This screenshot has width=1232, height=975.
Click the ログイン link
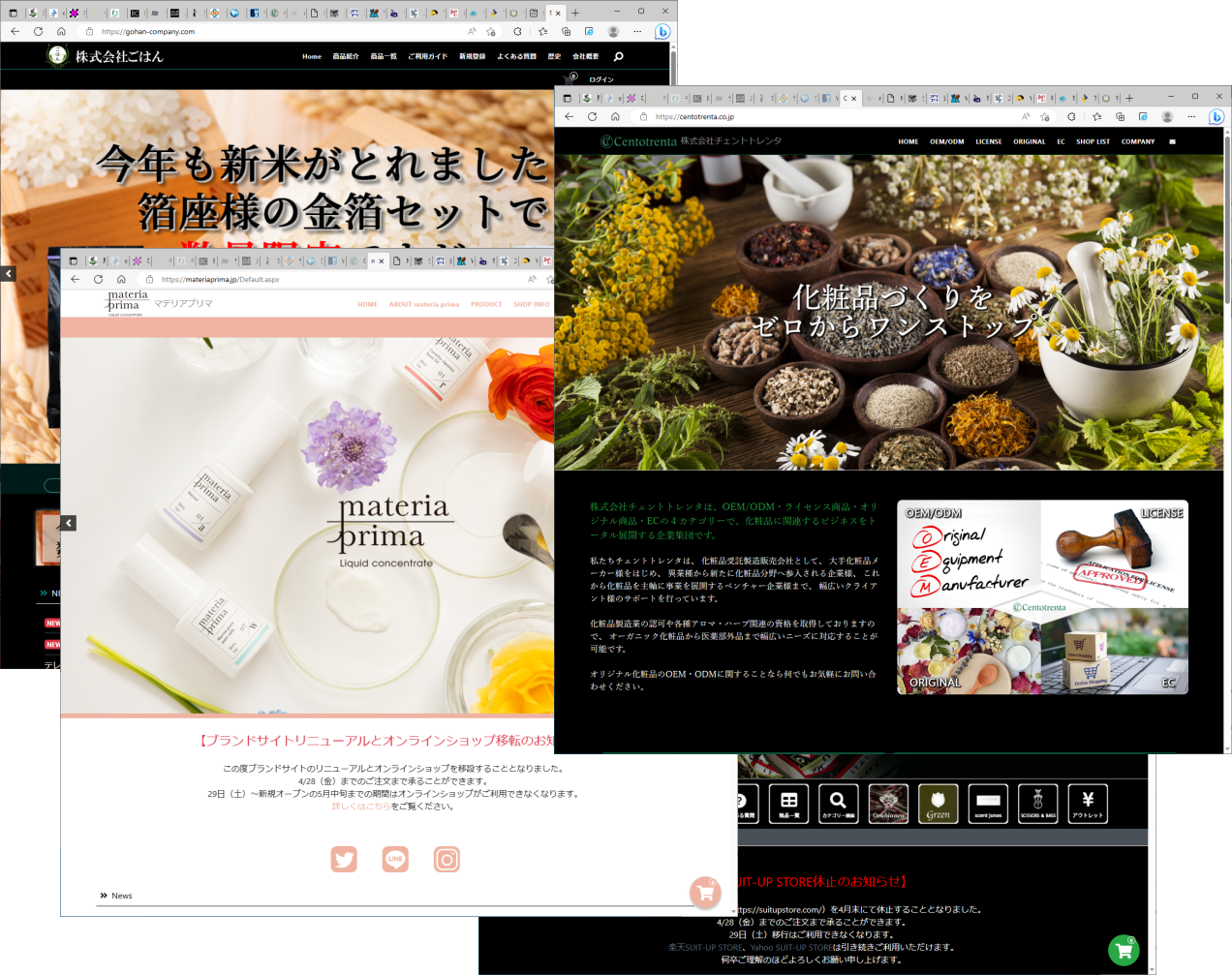click(x=601, y=79)
